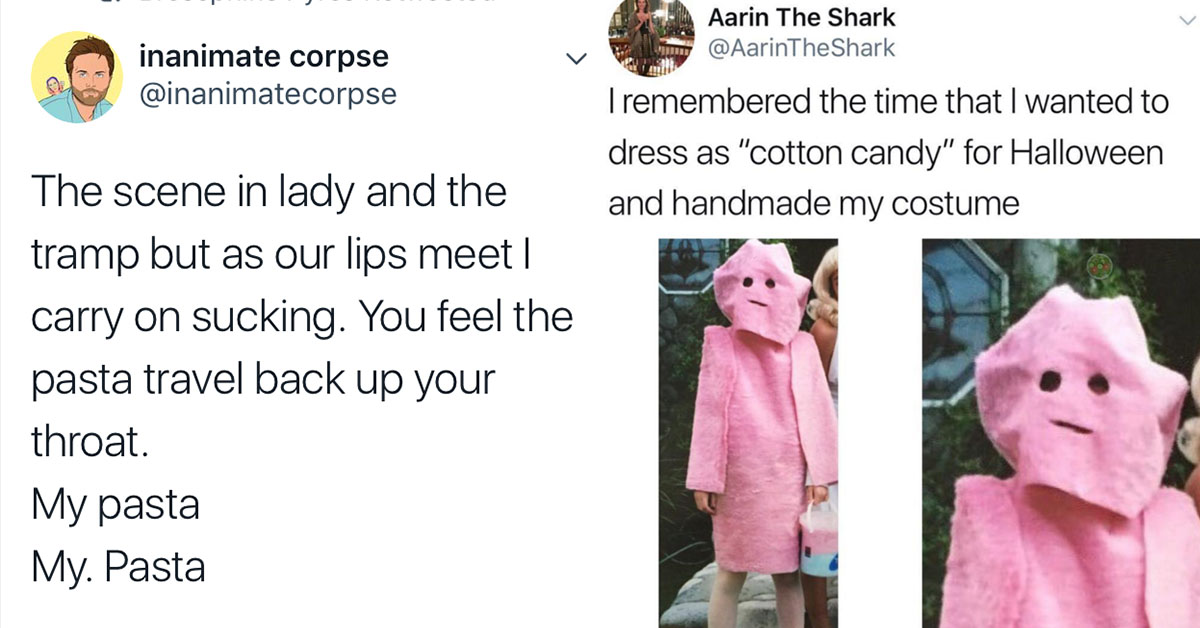The width and height of the screenshot is (1200, 628).
Task: Click "and handmade my costume" text line
Action: click(814, 205)
